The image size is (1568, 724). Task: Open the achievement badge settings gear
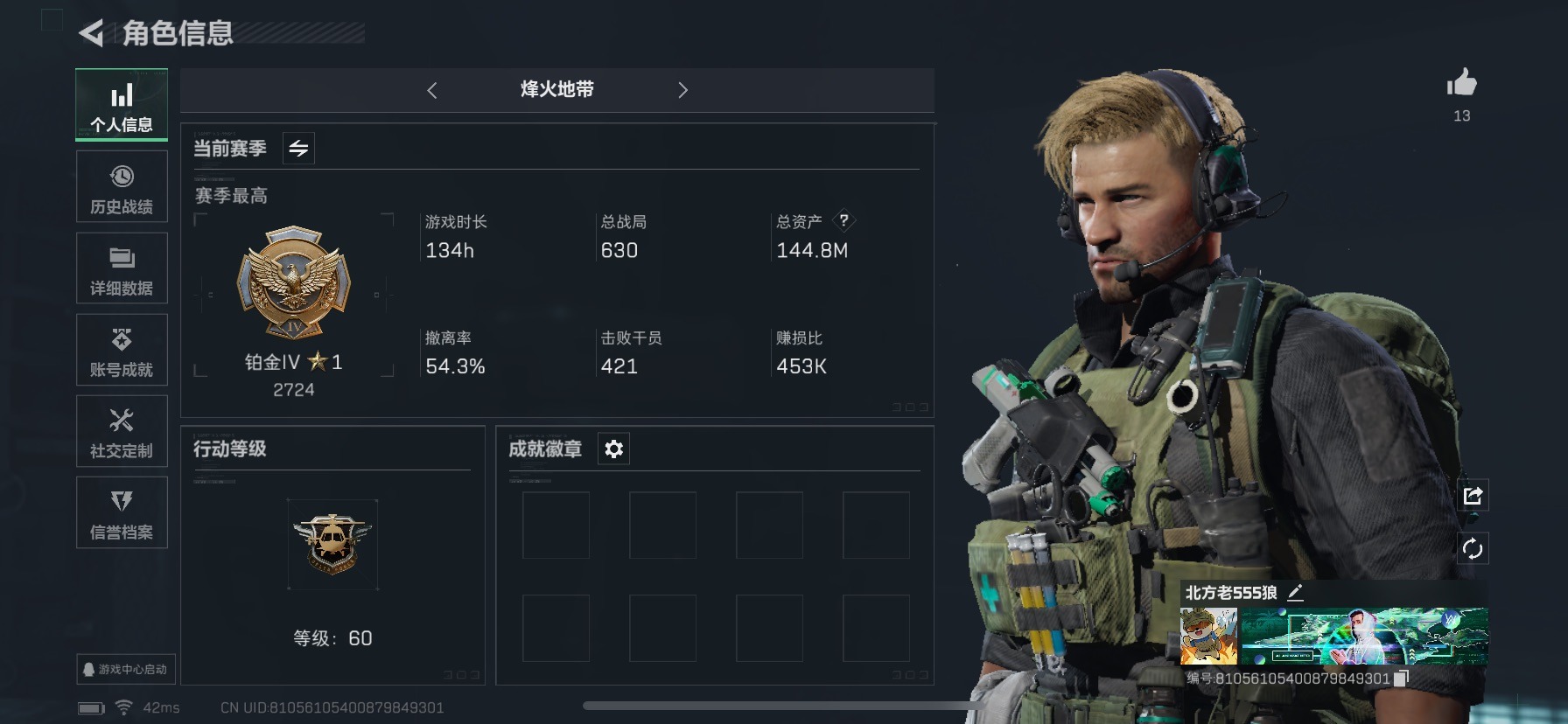click(614, 449)
